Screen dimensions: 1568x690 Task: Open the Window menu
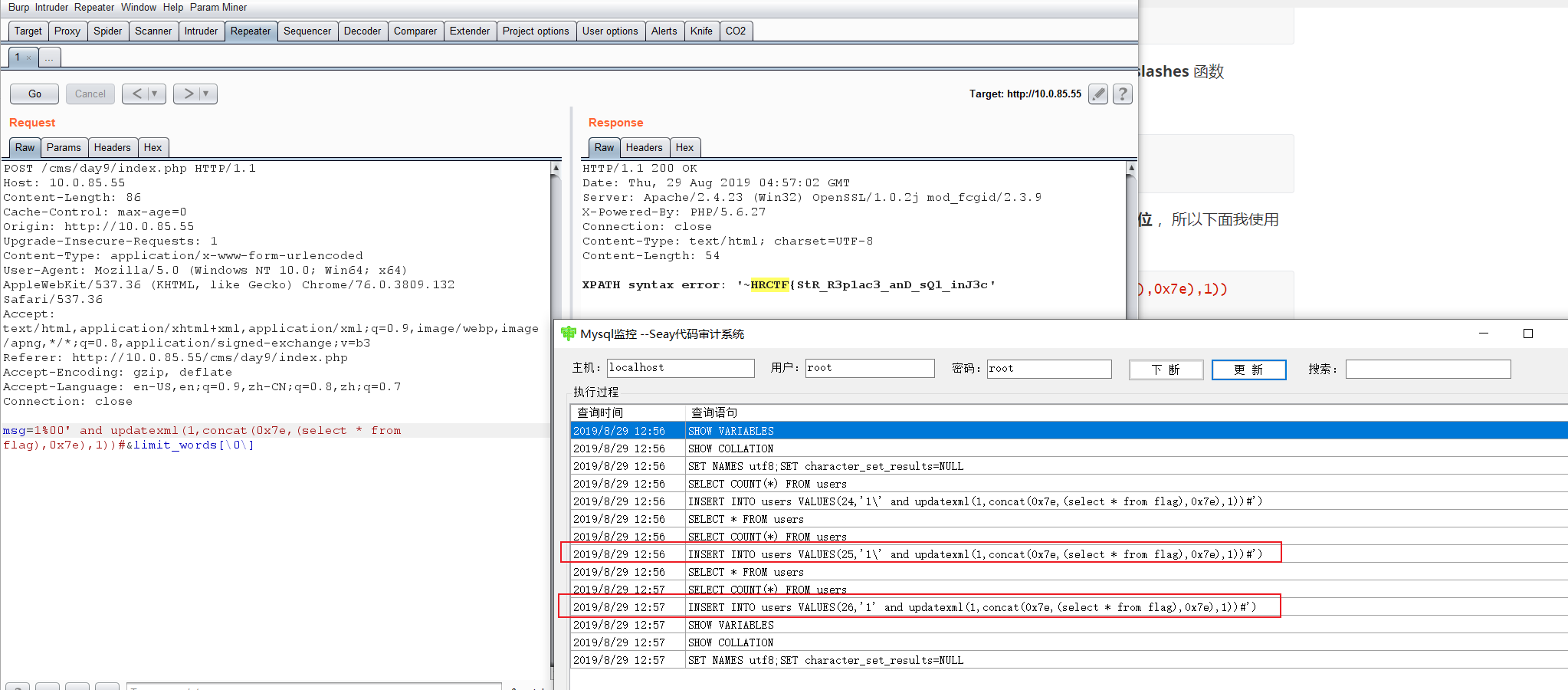(x=139, y=7)
